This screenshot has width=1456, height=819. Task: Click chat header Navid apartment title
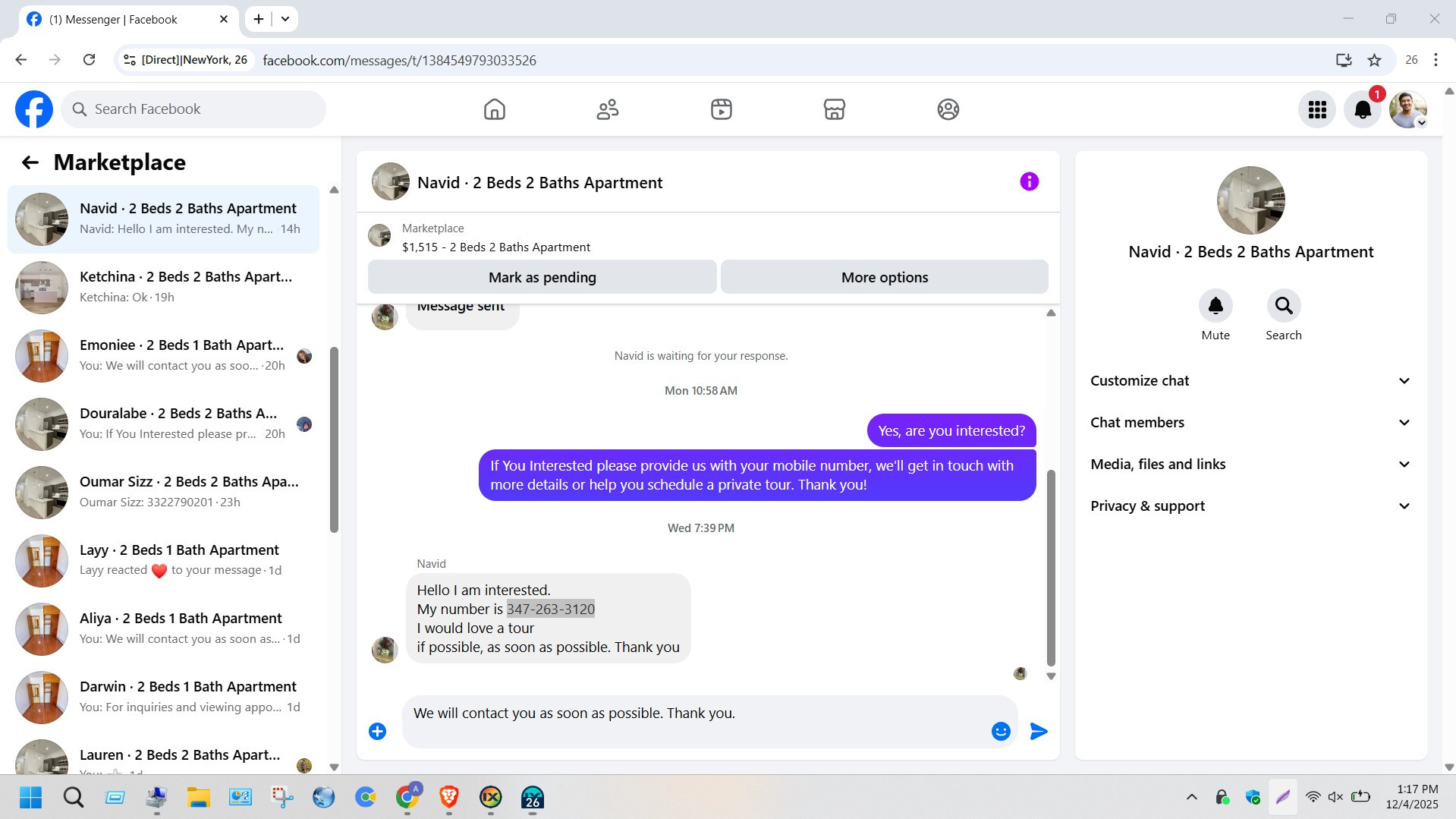[539, 183]
